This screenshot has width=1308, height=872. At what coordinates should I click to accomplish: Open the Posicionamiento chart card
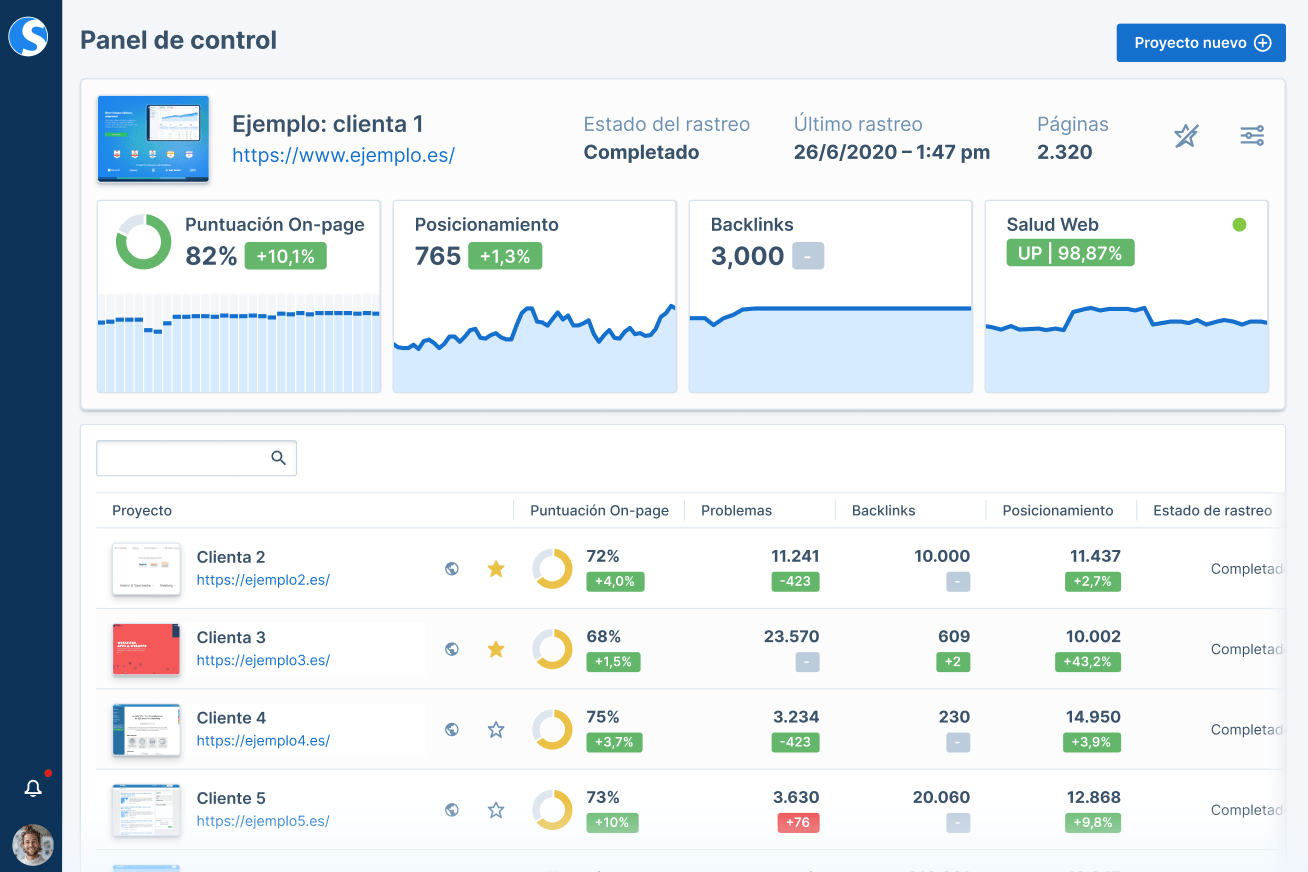point(534,297)
